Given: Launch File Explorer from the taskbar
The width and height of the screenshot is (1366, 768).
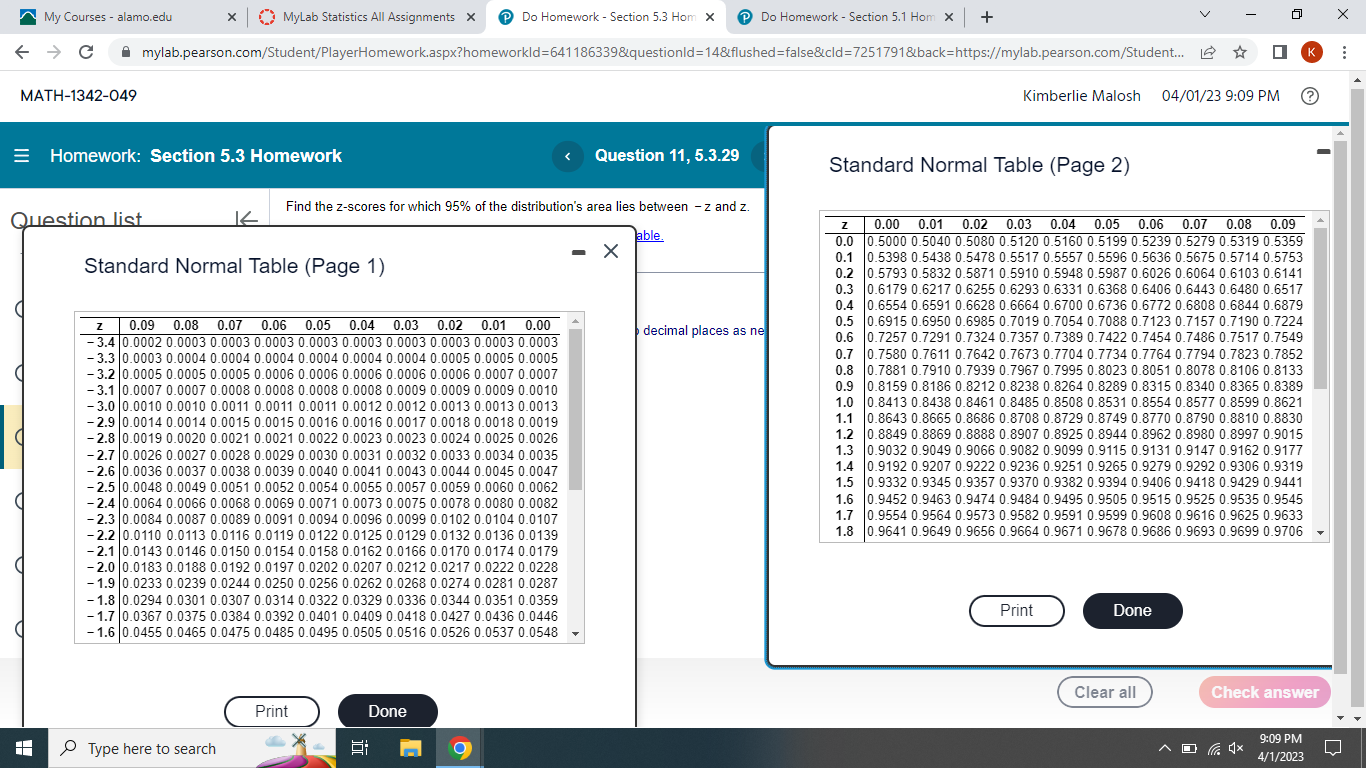Looking at the screenshot, I should [x=409, y=747].
